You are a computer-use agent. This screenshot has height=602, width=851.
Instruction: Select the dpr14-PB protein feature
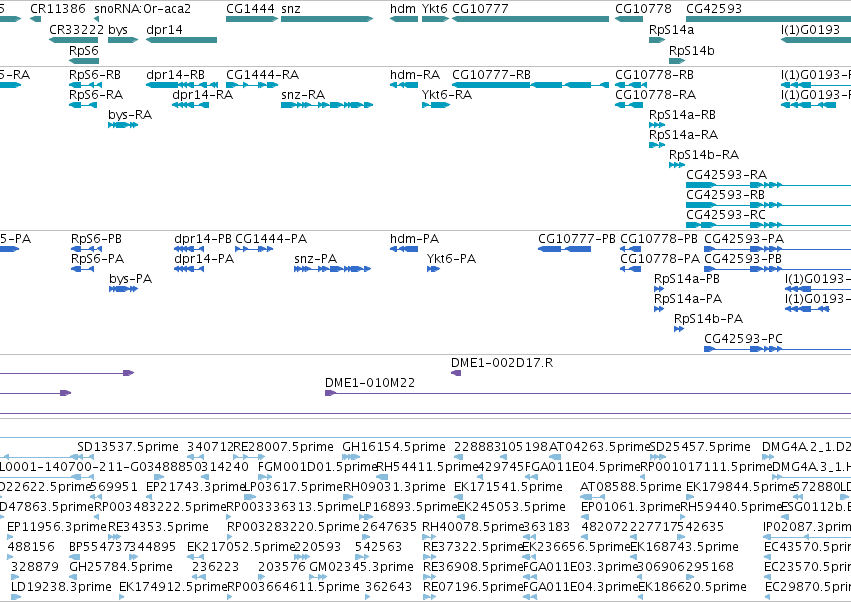point(189,249)
